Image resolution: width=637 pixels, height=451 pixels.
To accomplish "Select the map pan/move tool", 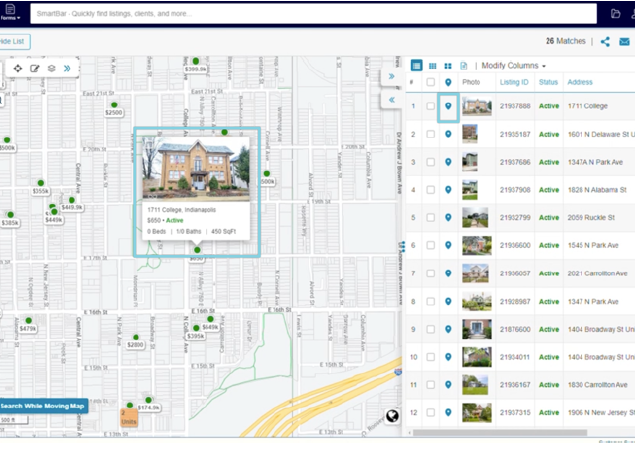I will pyautogui.click(x=17, y=68).
